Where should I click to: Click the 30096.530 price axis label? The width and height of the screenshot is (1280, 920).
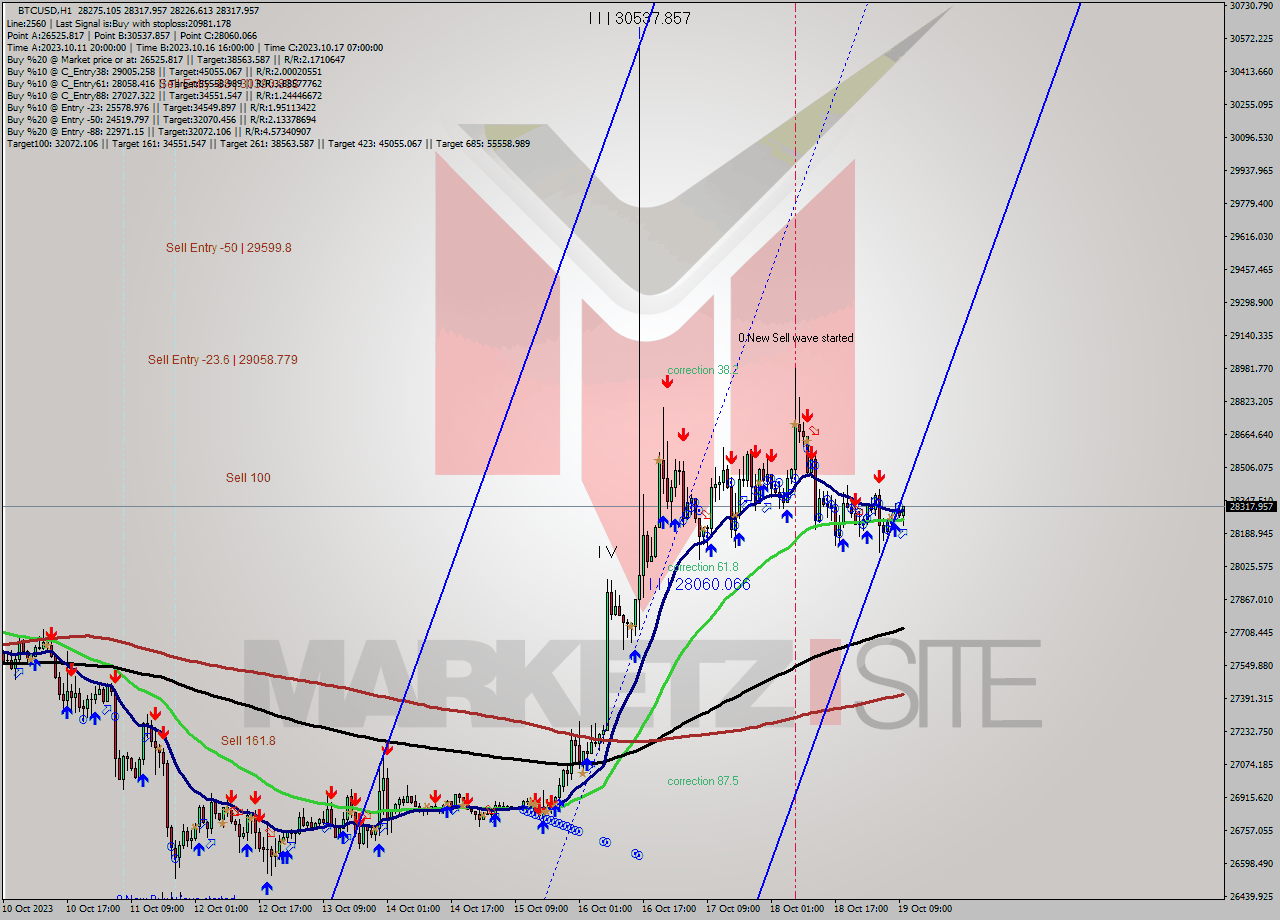click(x=1251, y=137)
